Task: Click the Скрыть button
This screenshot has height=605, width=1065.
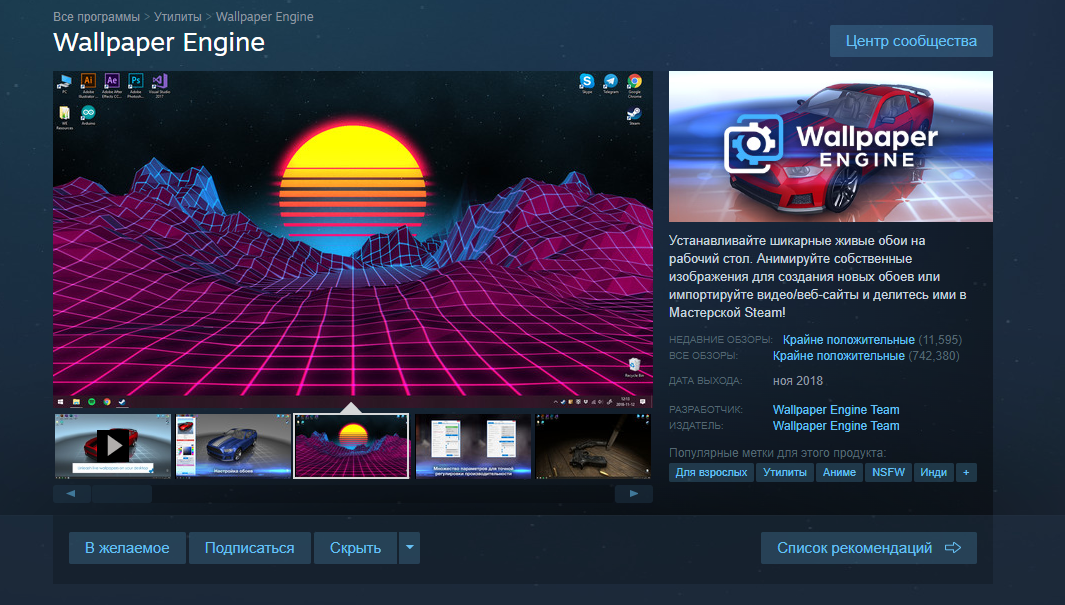Action: point(355,548)
